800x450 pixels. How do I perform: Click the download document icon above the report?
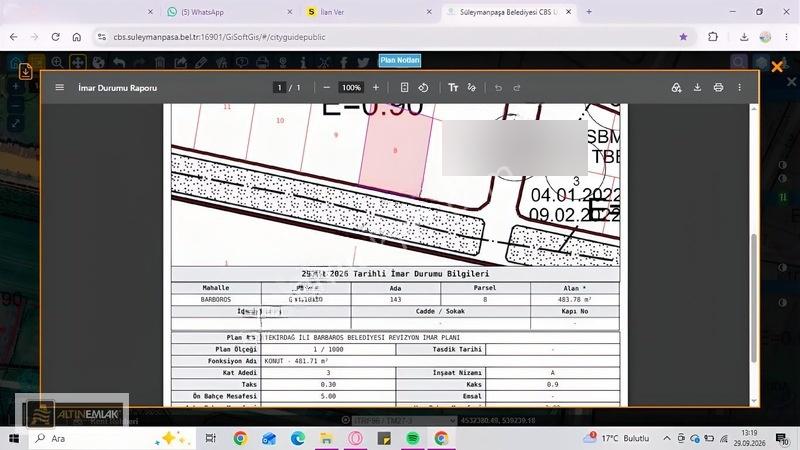point(26,72)
